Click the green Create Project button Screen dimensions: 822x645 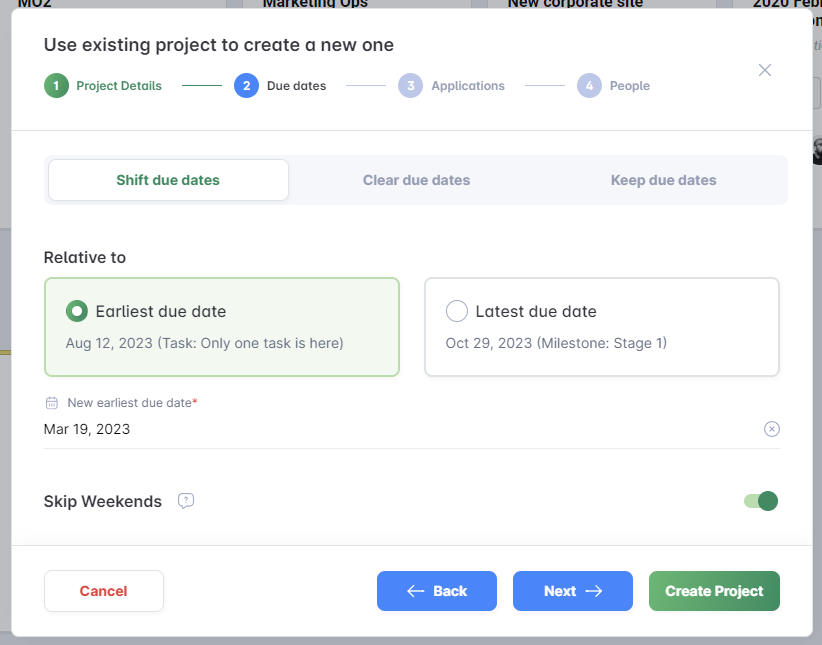pyautogui.click(x=714, y=591)
